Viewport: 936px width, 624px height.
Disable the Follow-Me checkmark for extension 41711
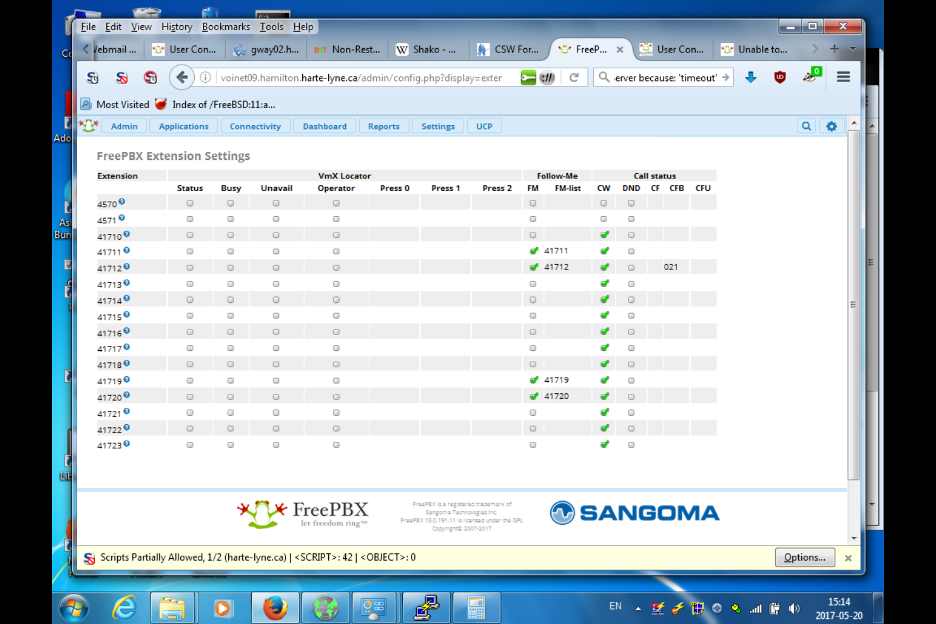pos(534,251)
